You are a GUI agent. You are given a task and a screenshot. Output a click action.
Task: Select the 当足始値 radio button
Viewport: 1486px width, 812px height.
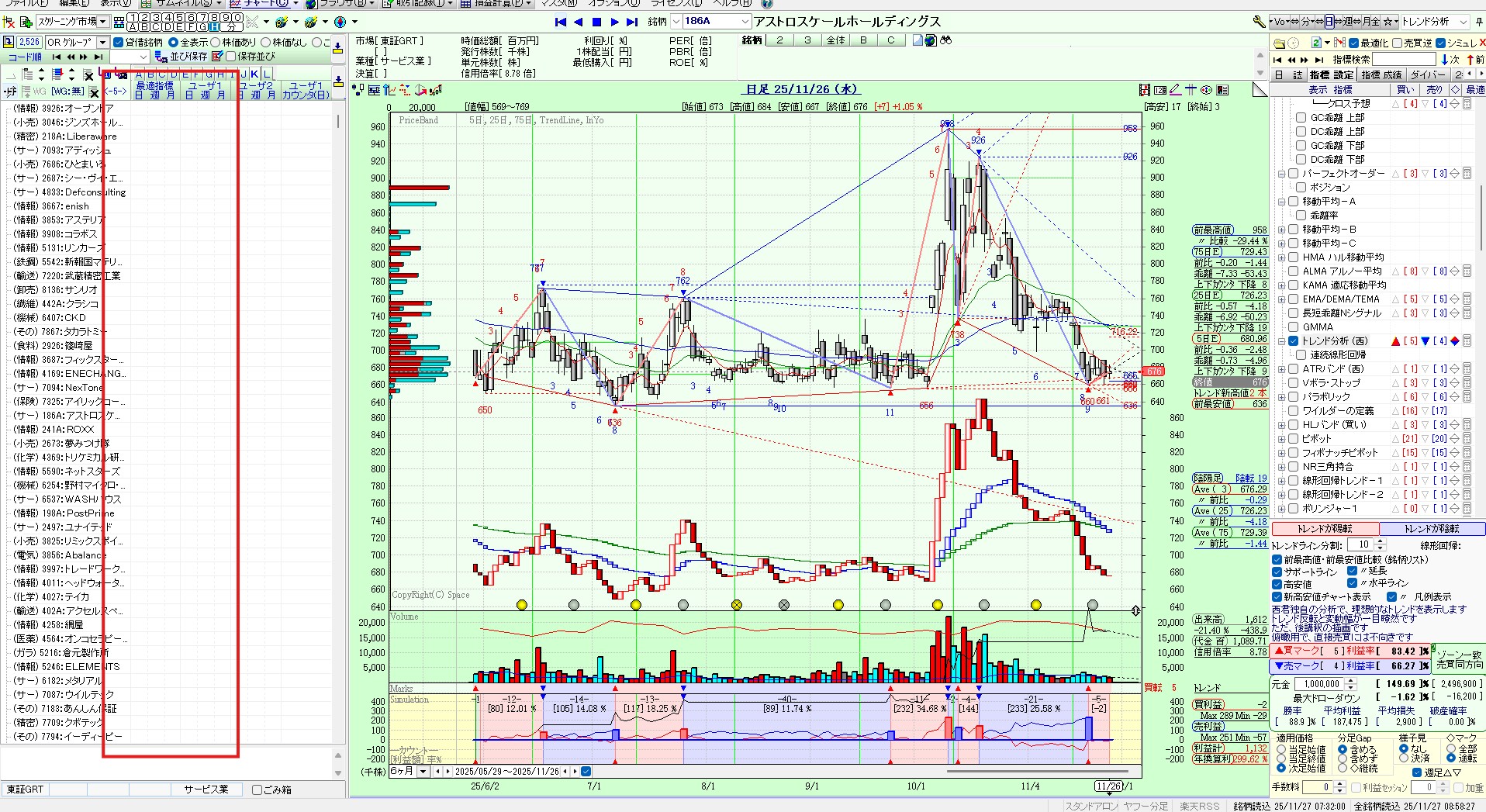(x=1281, y=750)
